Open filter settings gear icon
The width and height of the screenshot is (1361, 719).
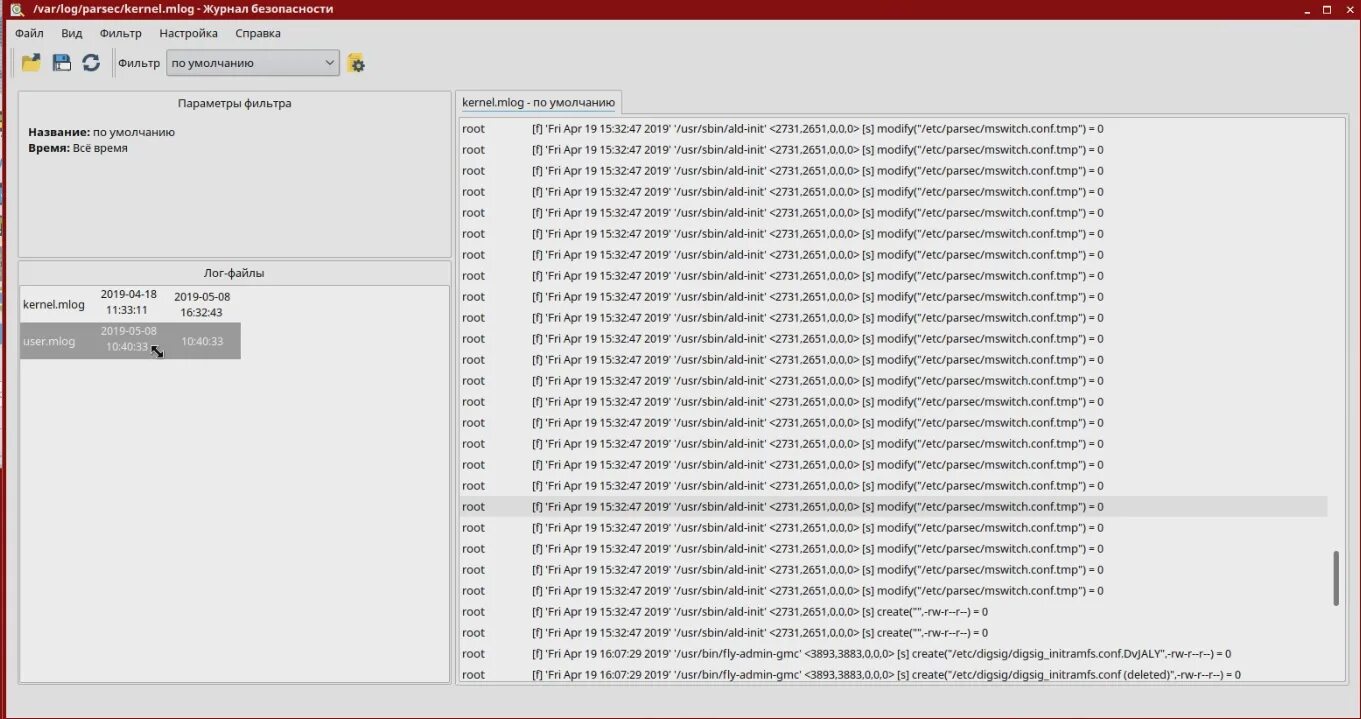click(356, 63)
